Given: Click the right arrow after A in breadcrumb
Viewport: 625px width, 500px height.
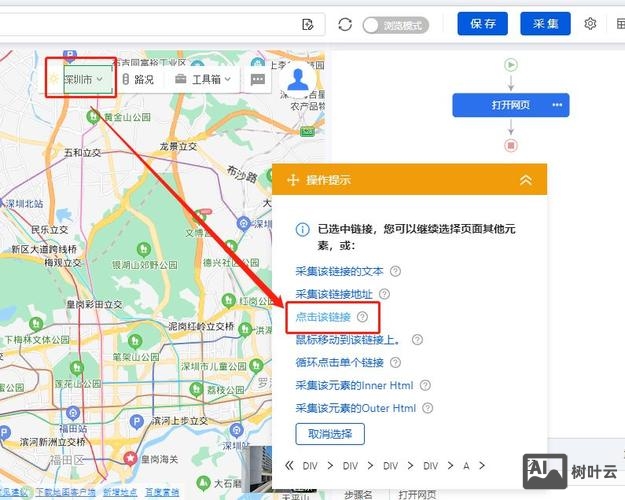Looking at the screenshot, I should (x=482, y=465).
